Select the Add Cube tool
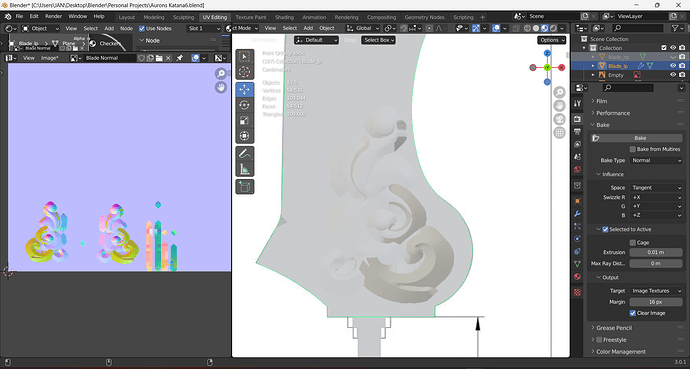 245,186
